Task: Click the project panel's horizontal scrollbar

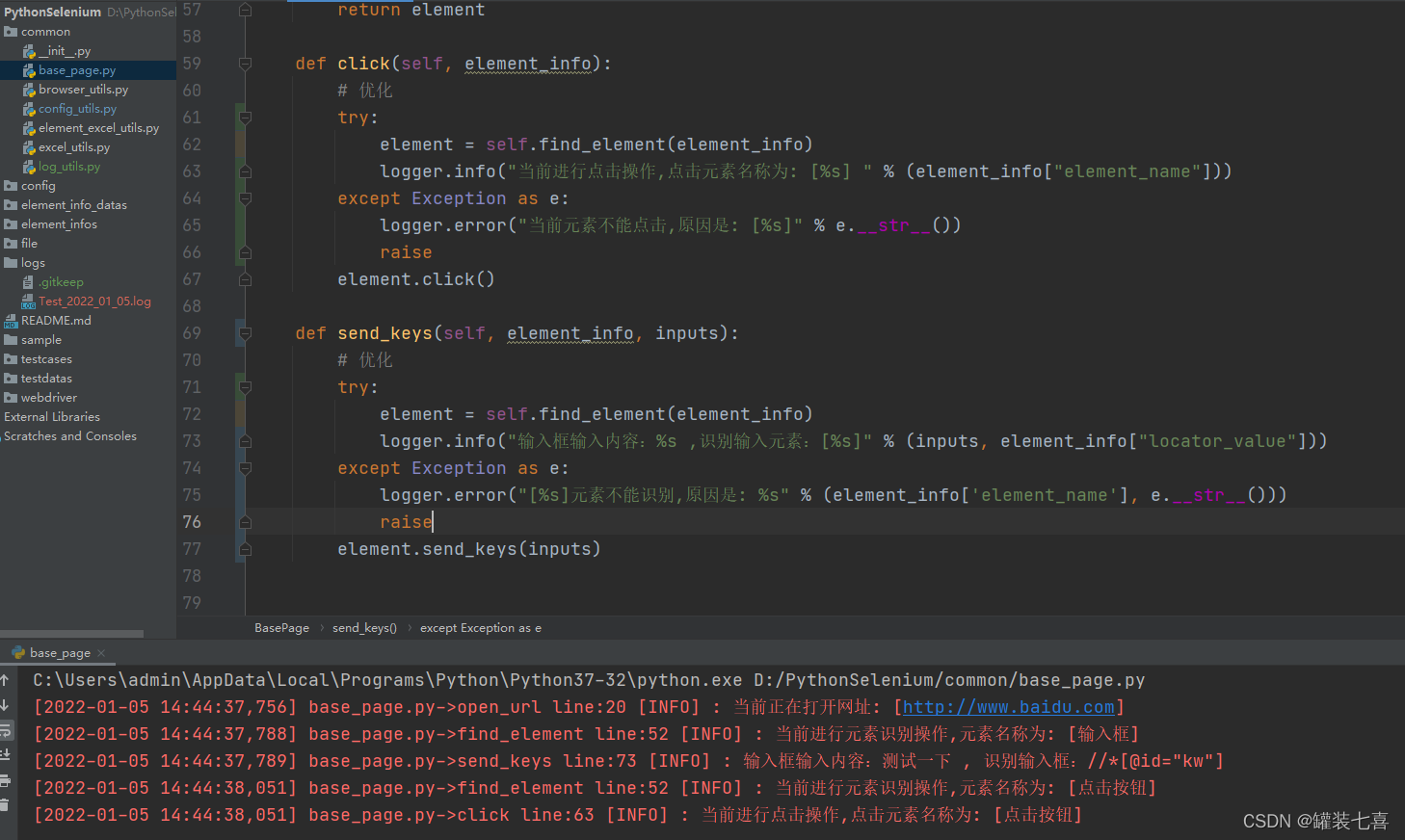Action: click(71, 634)
